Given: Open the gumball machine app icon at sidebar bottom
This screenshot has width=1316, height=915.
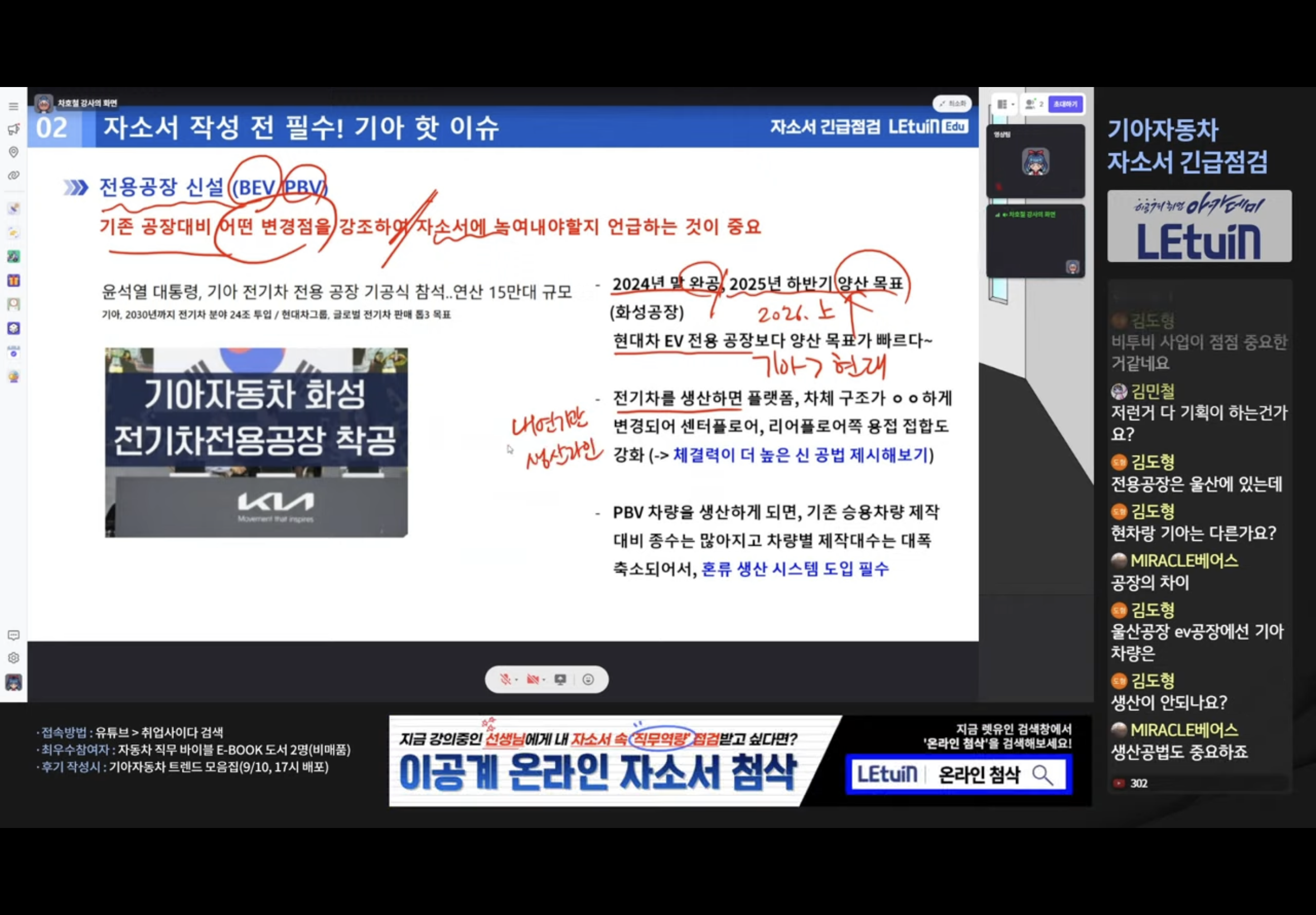Looking at the screenshot, I should [14, 377].
